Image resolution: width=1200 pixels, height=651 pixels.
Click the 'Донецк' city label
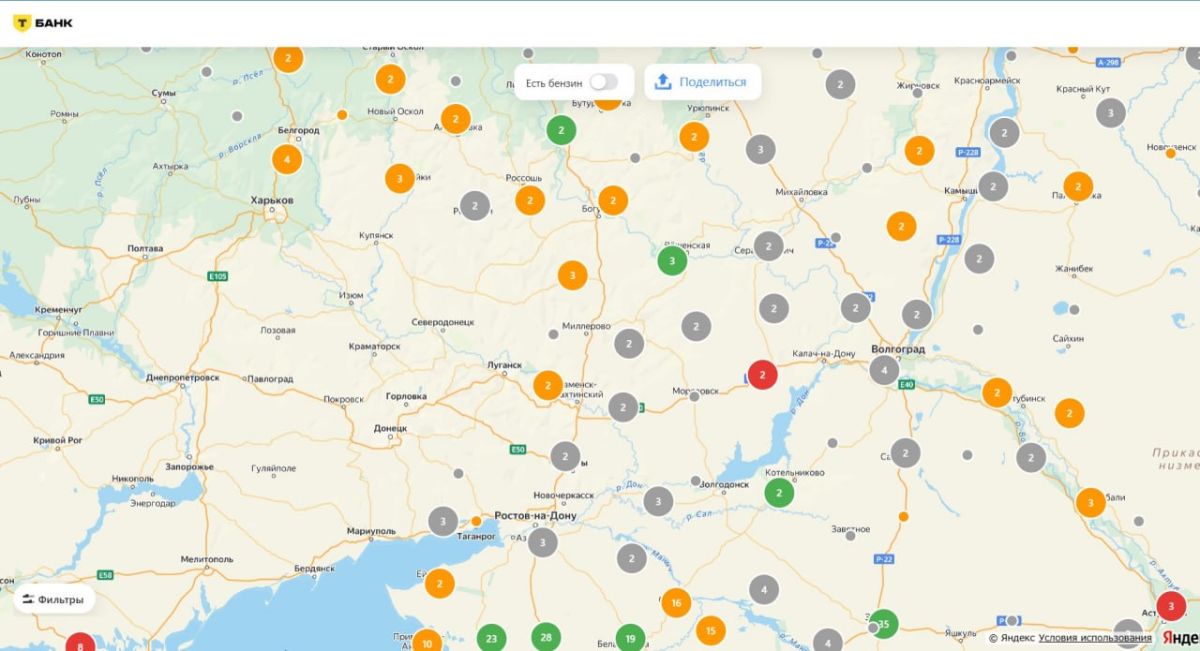click(x=390, y=428)
